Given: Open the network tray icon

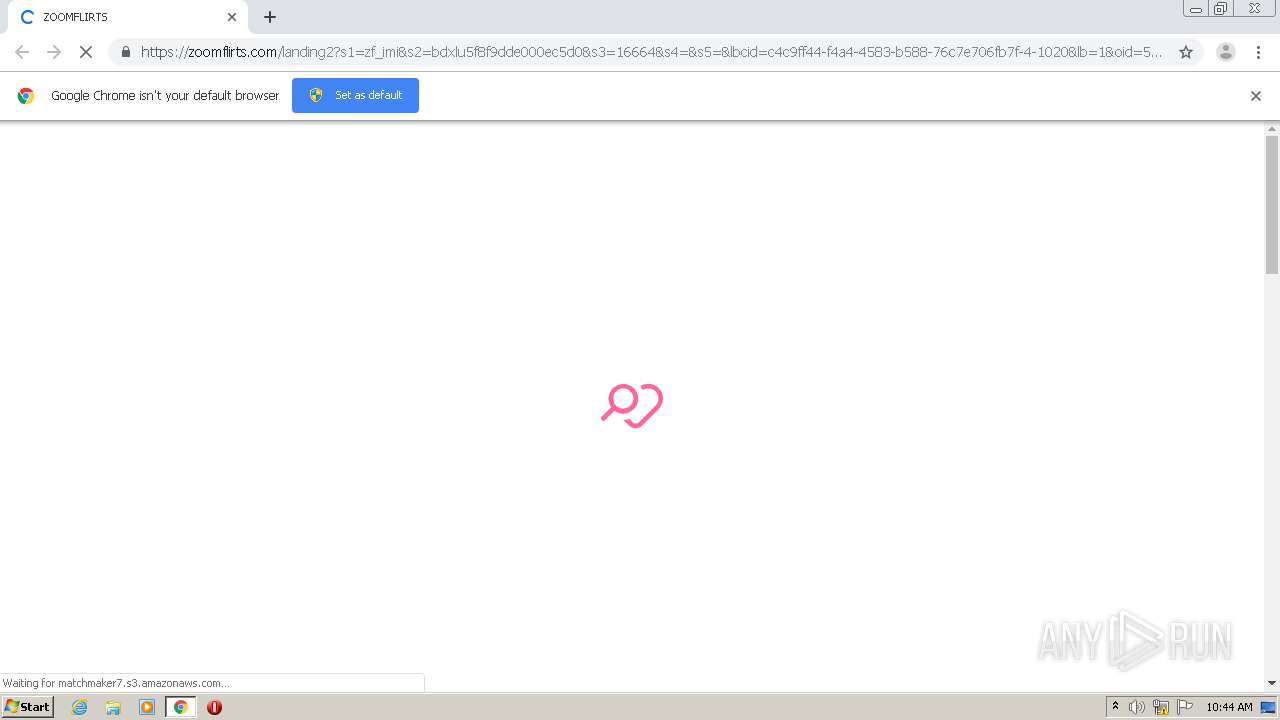Looking at the screenshot, I should 1161,707.
